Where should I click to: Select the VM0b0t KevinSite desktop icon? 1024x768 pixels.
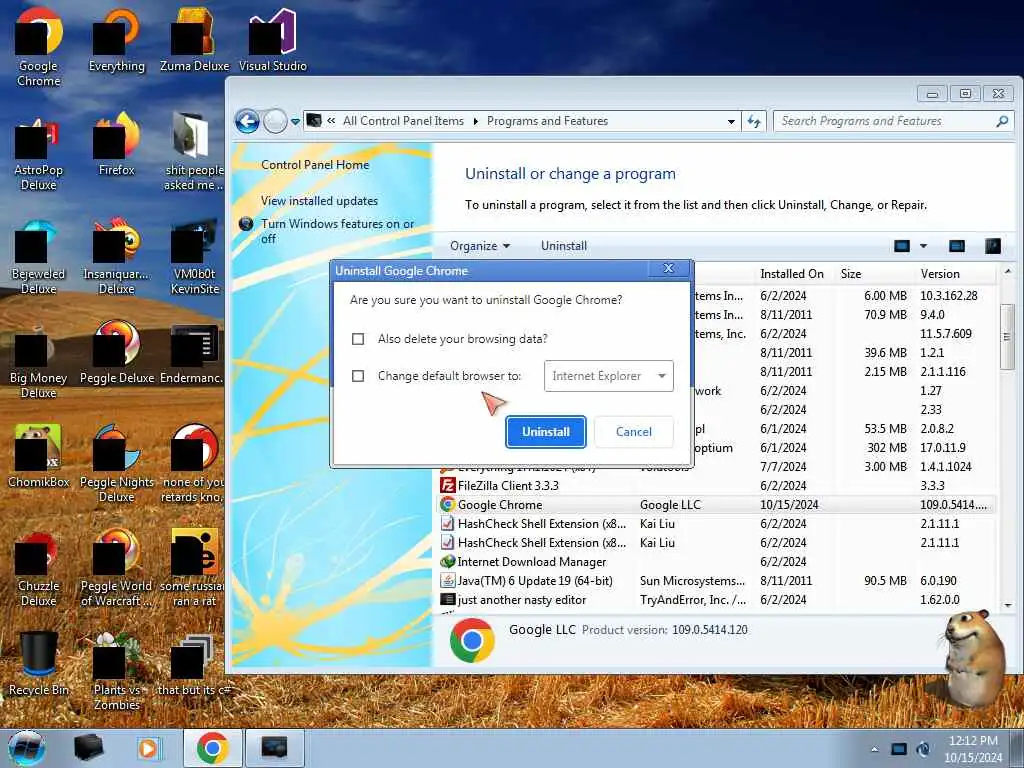coord(195,258)
